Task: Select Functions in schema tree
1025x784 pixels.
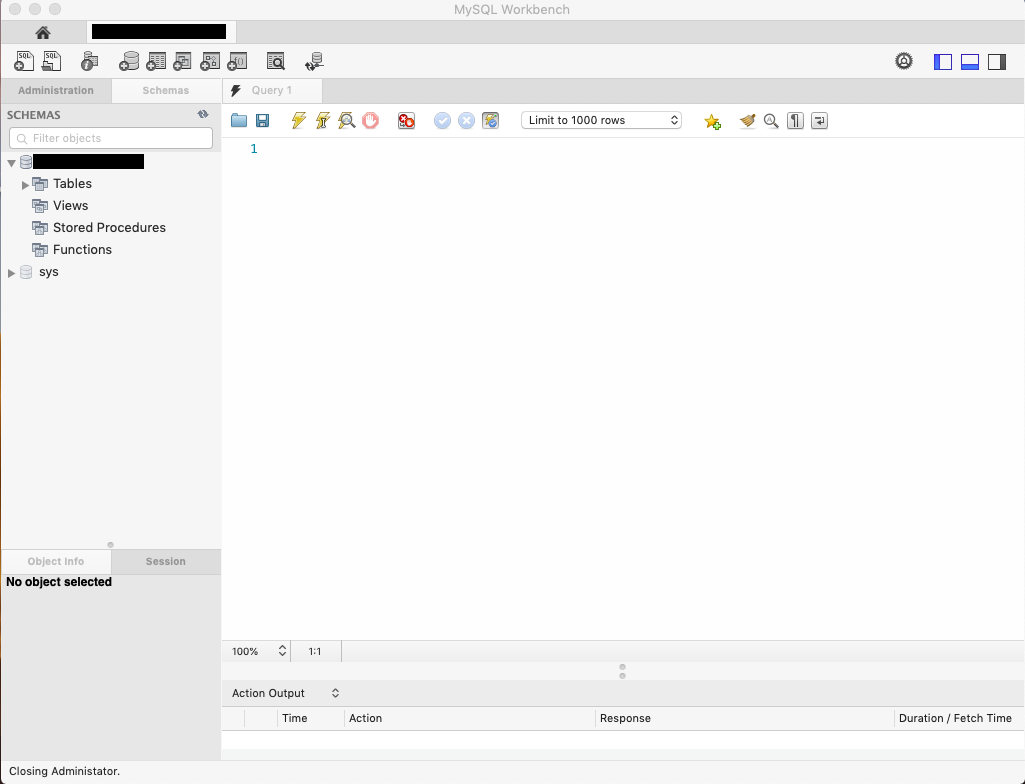Action: pyautogui.click(x=82, y=249)
